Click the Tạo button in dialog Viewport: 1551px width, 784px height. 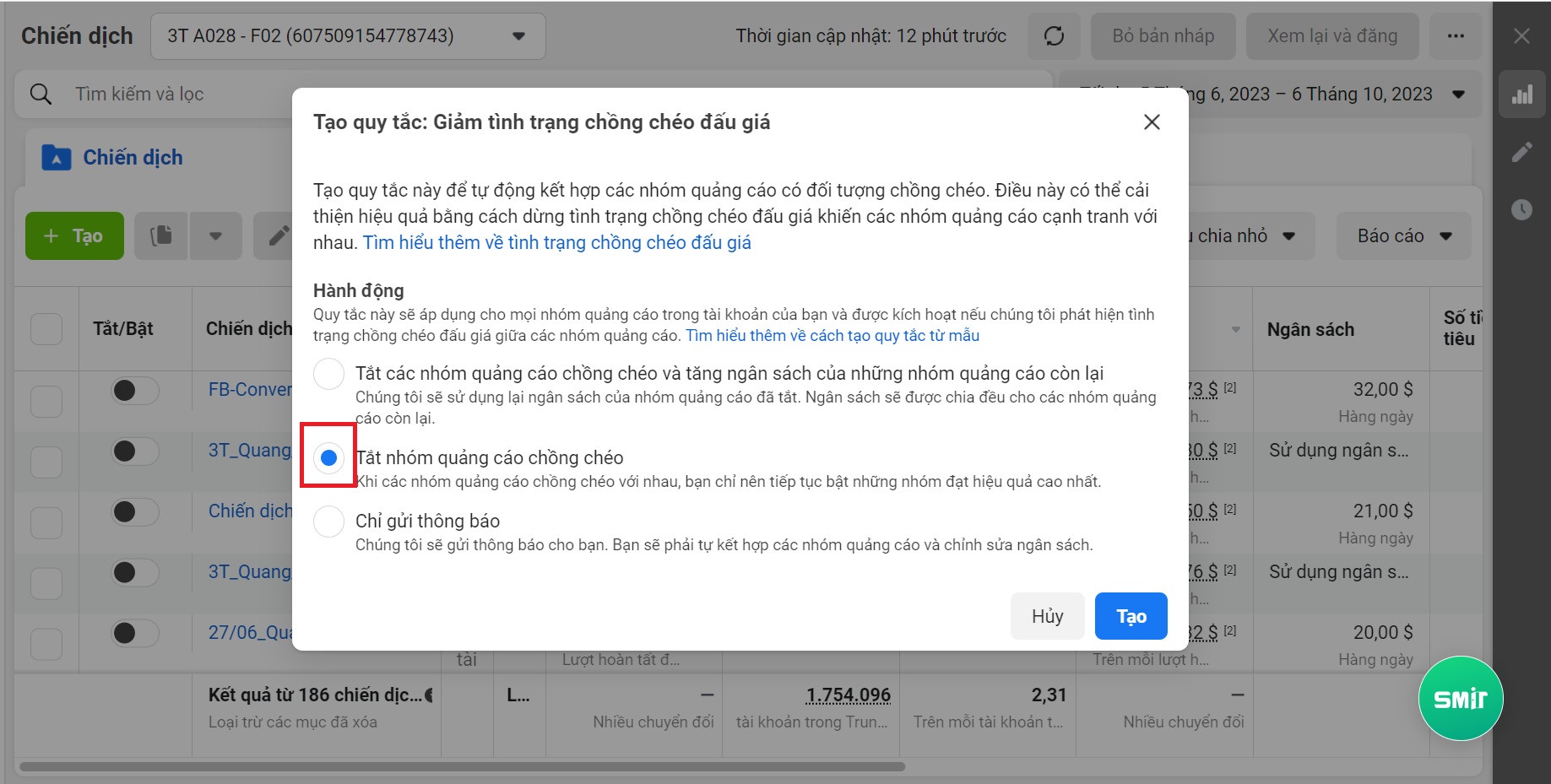(x=1131, y=616)
